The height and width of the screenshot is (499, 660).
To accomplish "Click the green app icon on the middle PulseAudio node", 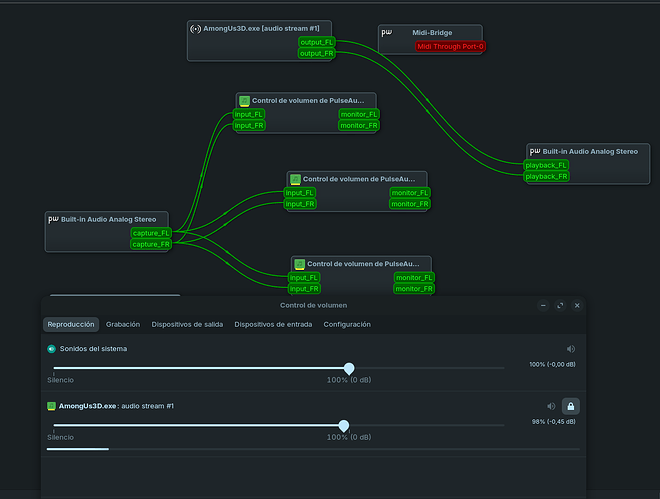I will pyautogui.click(x=295, y=179).
